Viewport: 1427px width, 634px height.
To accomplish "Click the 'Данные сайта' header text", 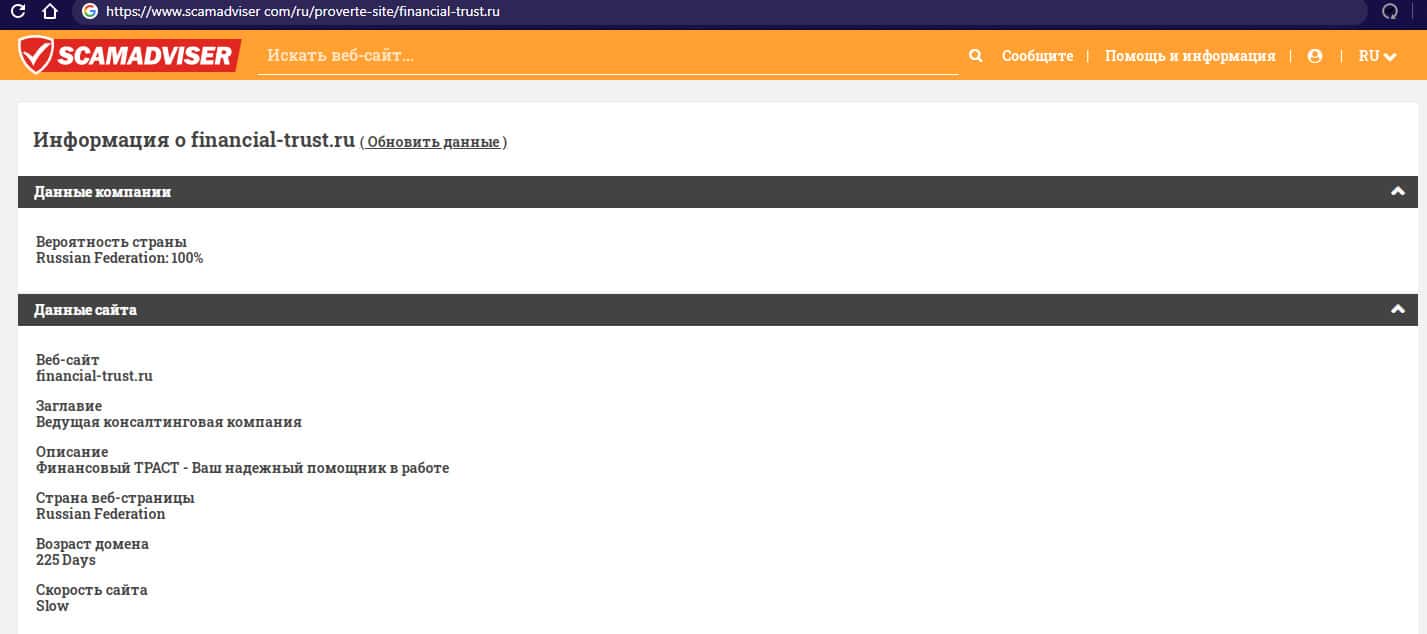I will [86, 310].
